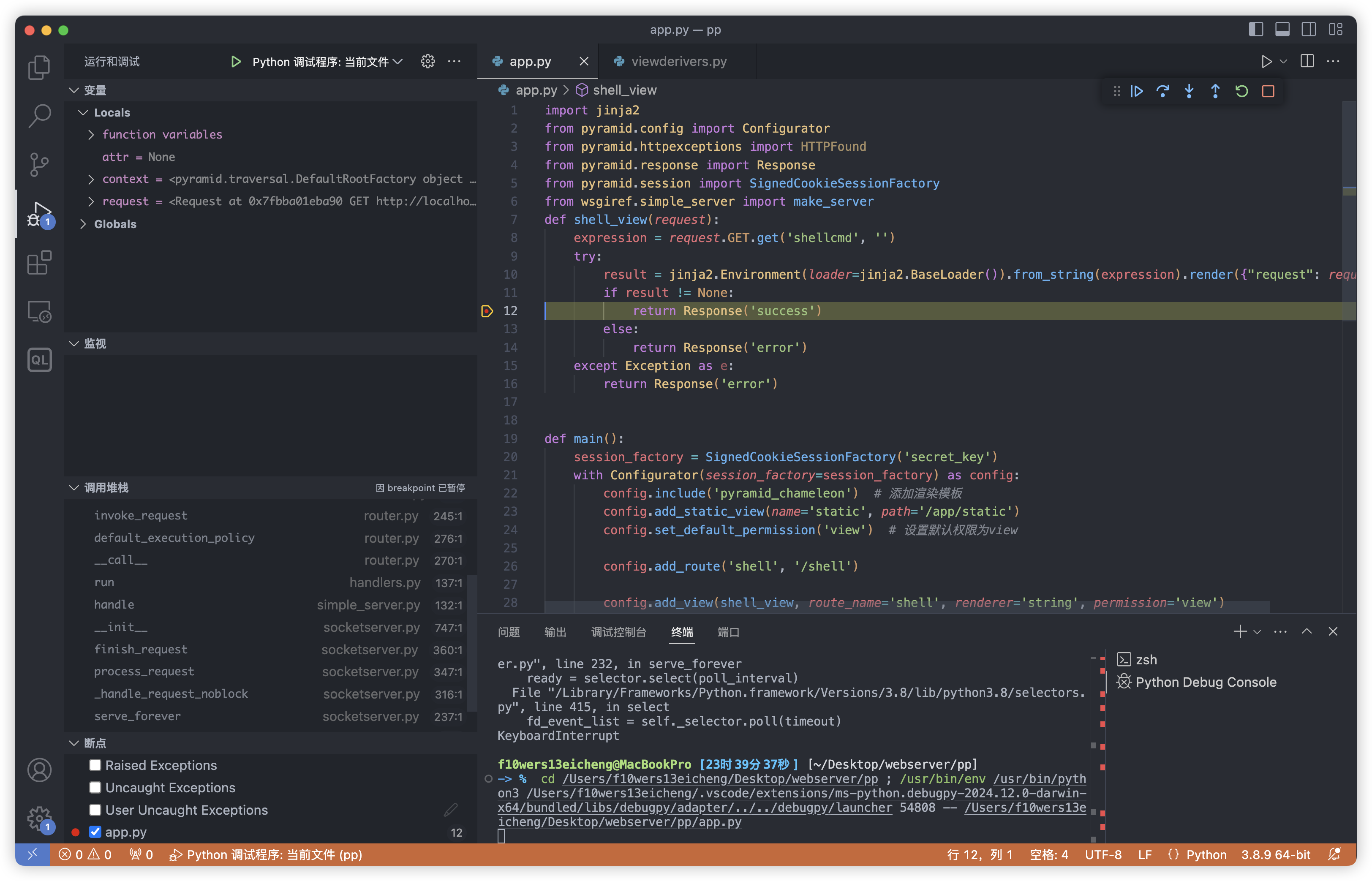
Task: Switch to the 输出 panel tab
Action: click(555, 632)
